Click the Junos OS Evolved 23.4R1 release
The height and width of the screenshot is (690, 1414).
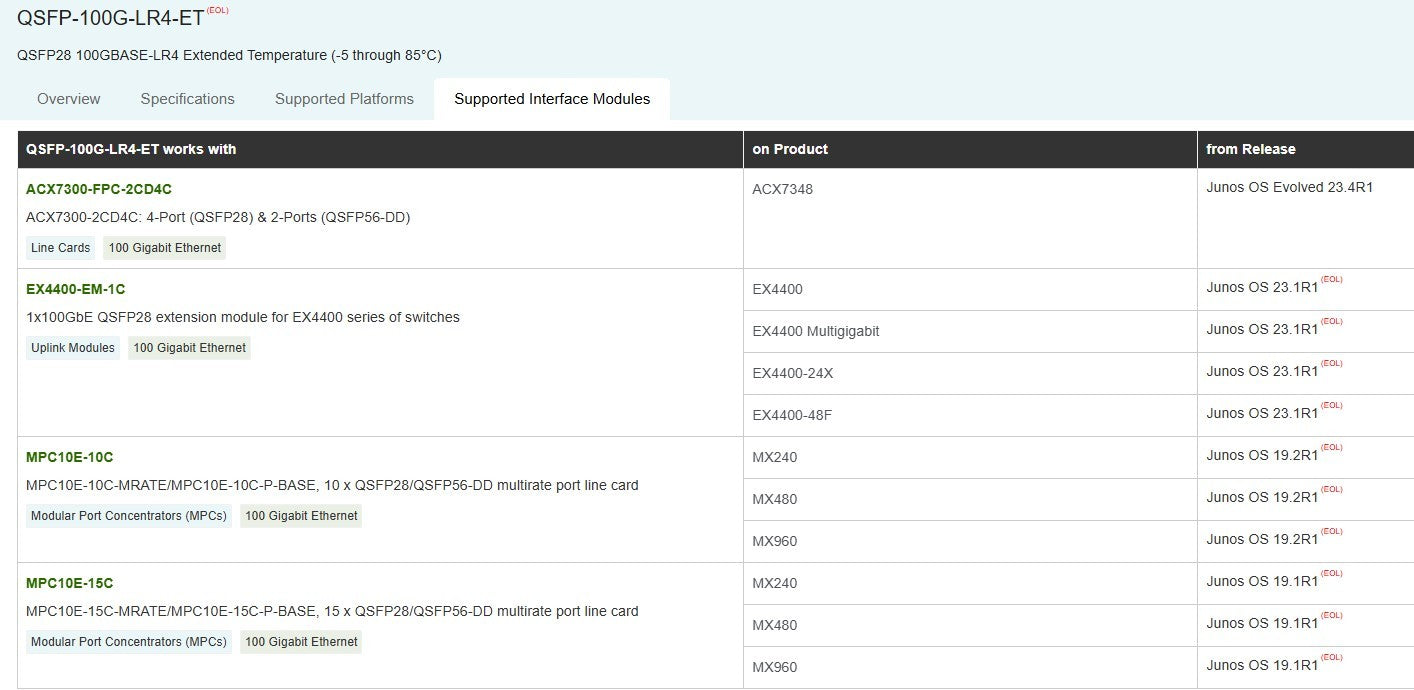[x=1290, y=187]
